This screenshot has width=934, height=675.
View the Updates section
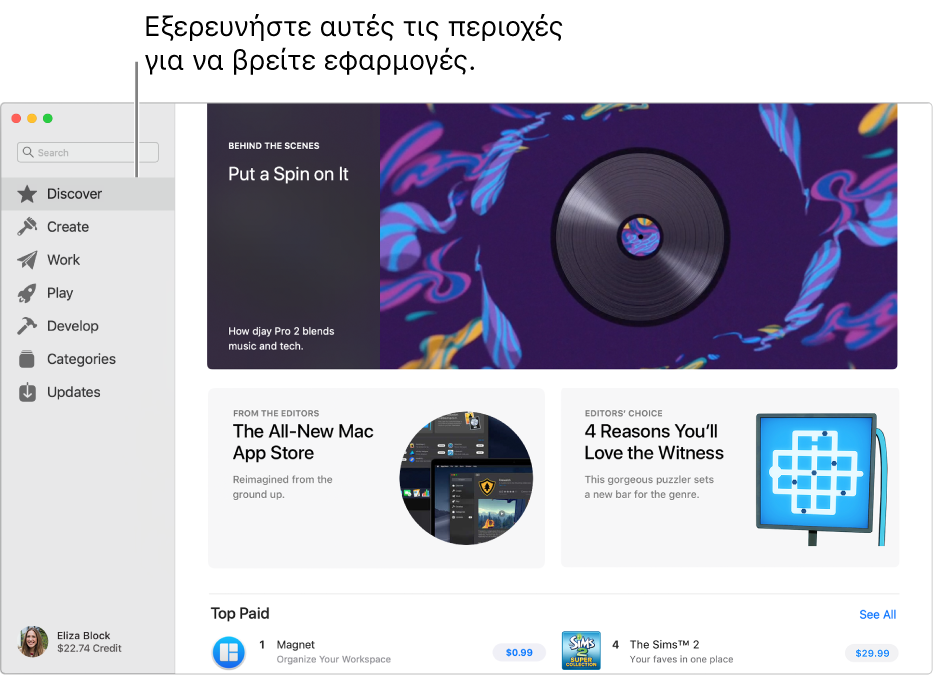coord(88,392)
